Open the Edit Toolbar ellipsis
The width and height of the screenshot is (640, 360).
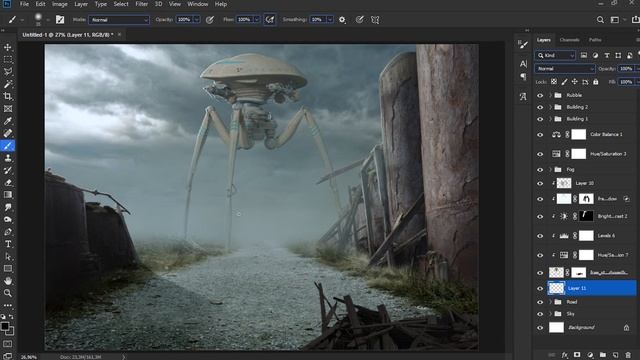(8, 305)
